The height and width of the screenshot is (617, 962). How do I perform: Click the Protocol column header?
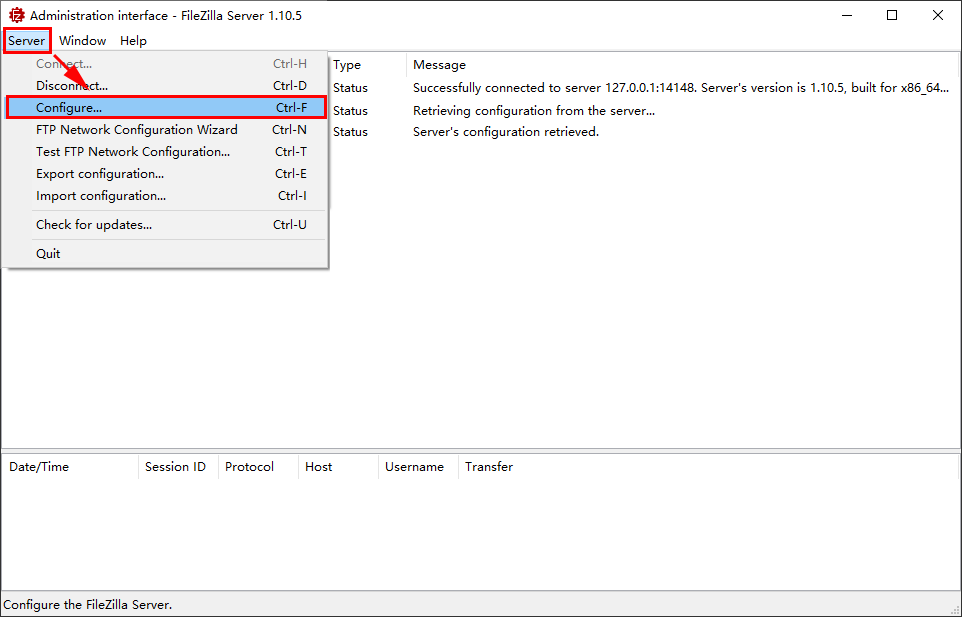(x=258, y=467)
